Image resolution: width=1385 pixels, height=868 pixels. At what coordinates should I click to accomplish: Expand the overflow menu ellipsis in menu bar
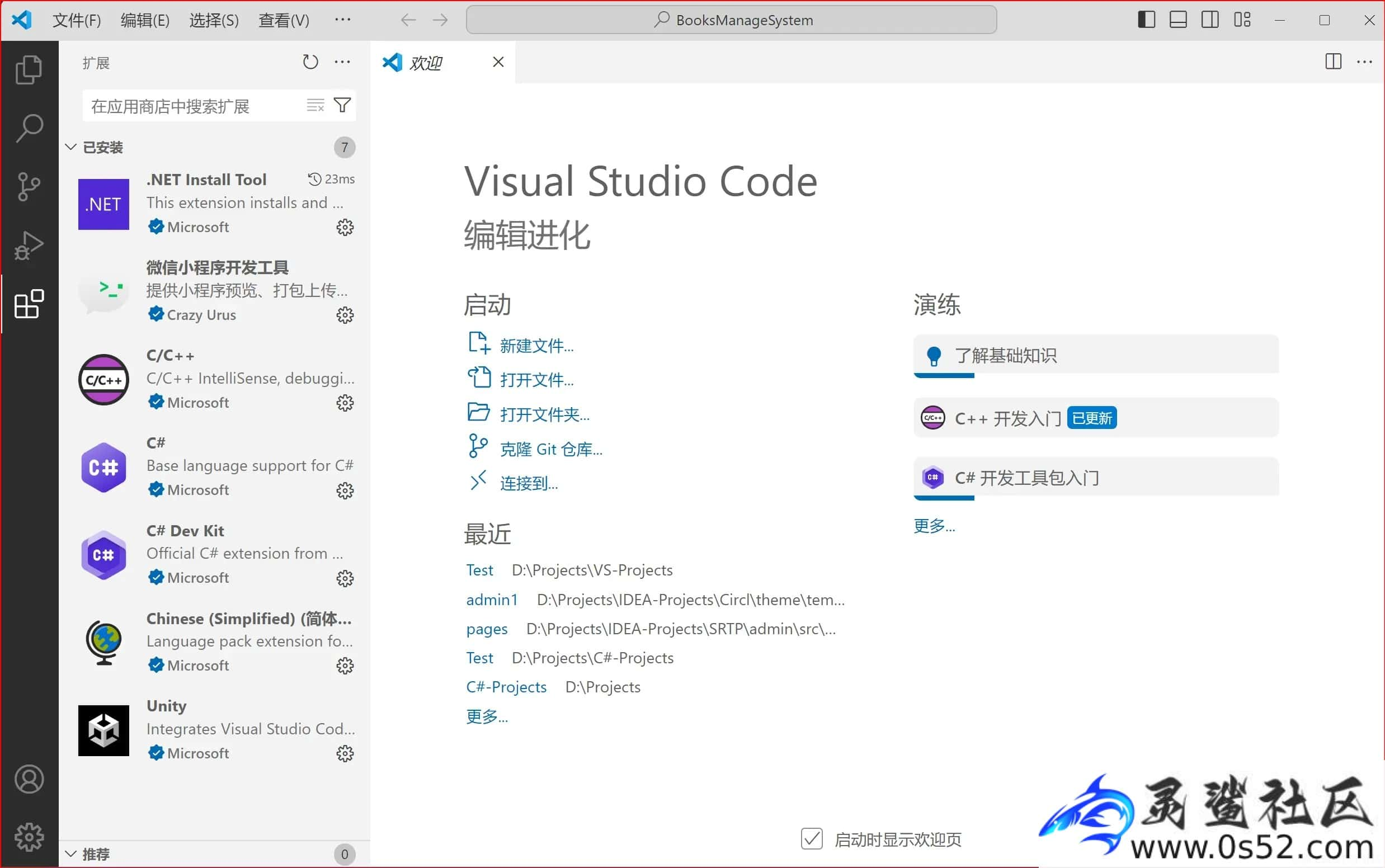[343, 20]
